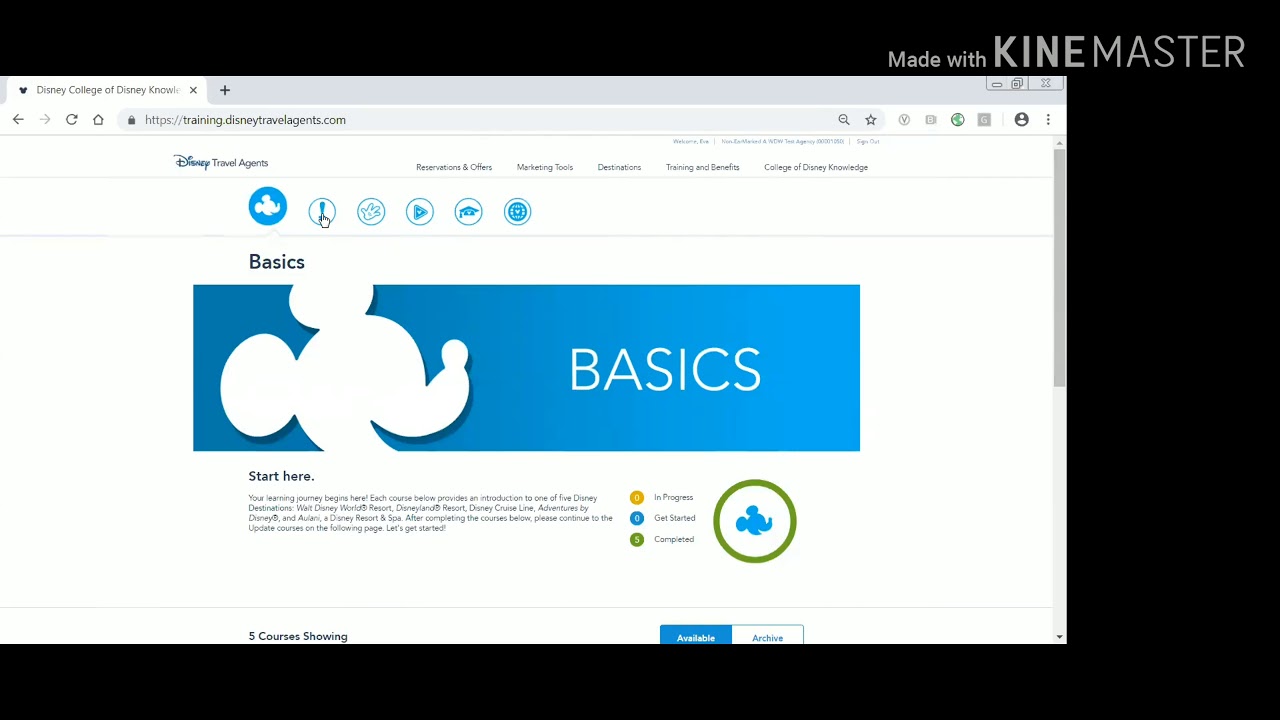1280x720 pixels.
Task: Click the Start here. heading
Action: point(281,476)
